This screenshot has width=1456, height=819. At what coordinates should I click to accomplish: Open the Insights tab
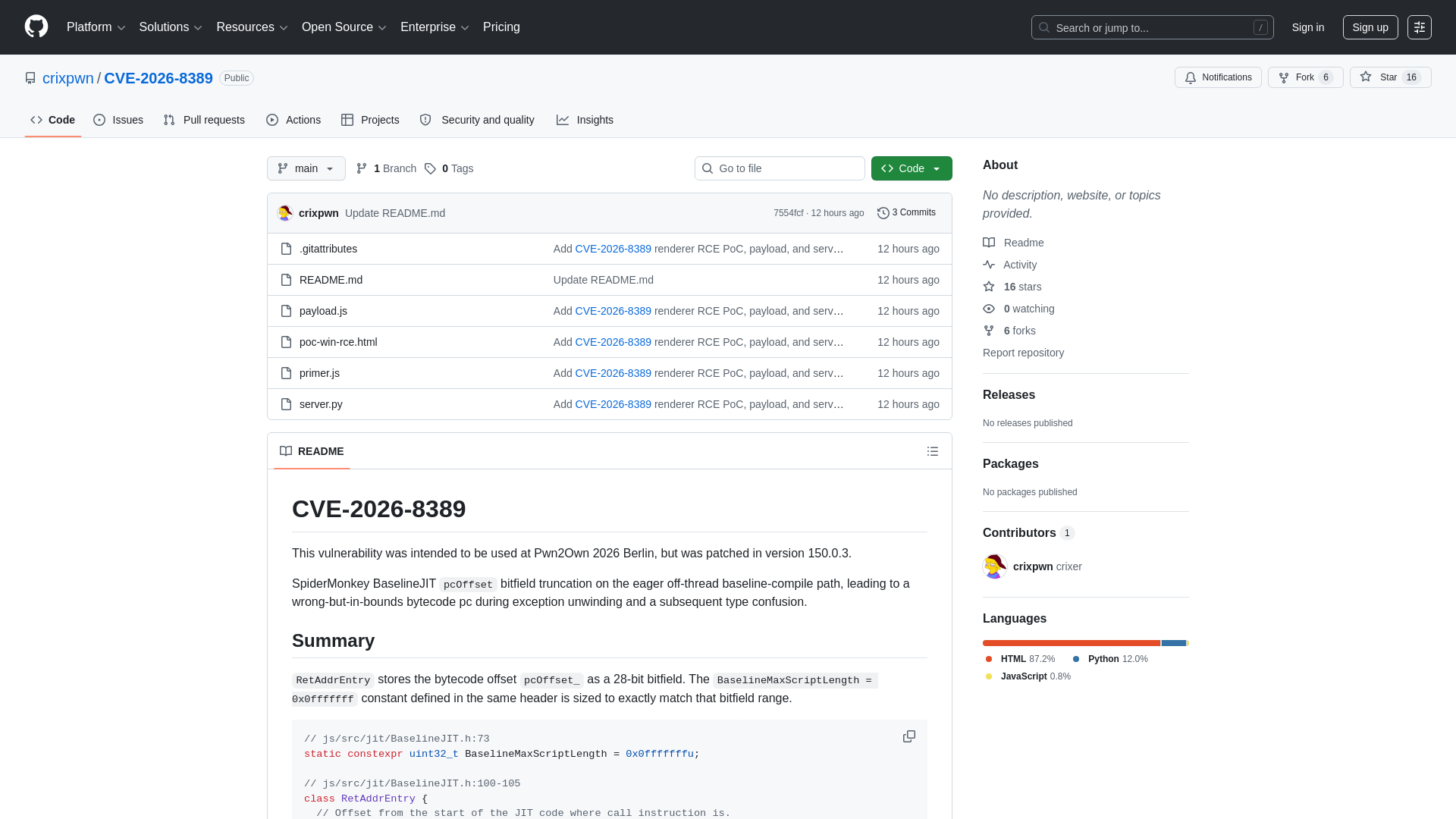click(585, 120)
